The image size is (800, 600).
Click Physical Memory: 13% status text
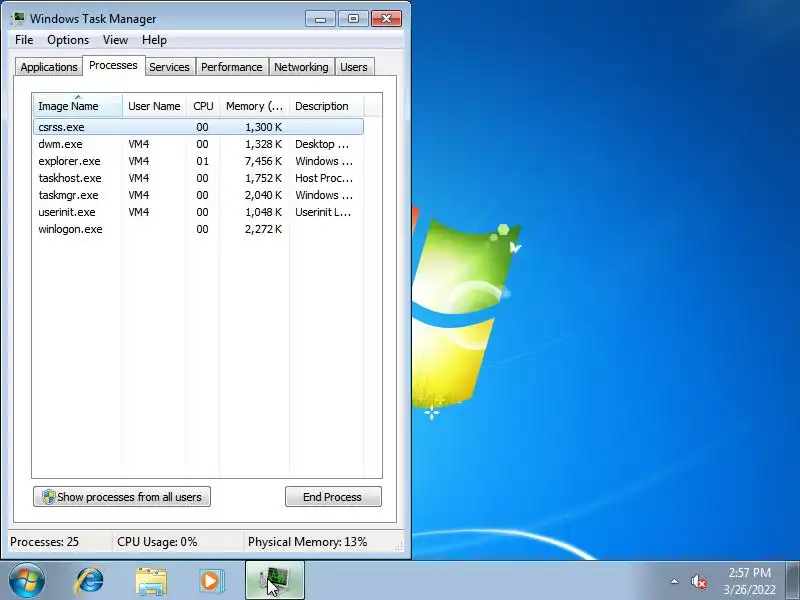pyautogui.click(x=308, y=542)
